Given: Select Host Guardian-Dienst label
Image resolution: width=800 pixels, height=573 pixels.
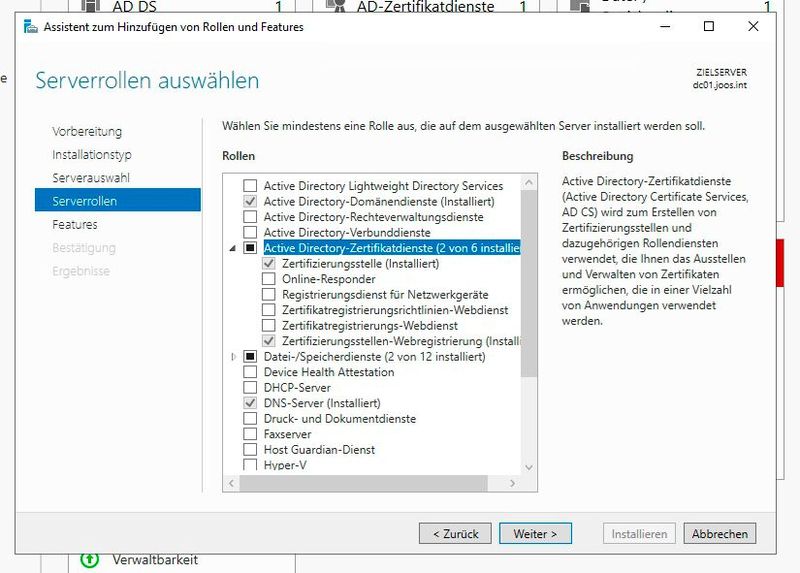Looking at the screenshot, I should (x=319, y=450).
